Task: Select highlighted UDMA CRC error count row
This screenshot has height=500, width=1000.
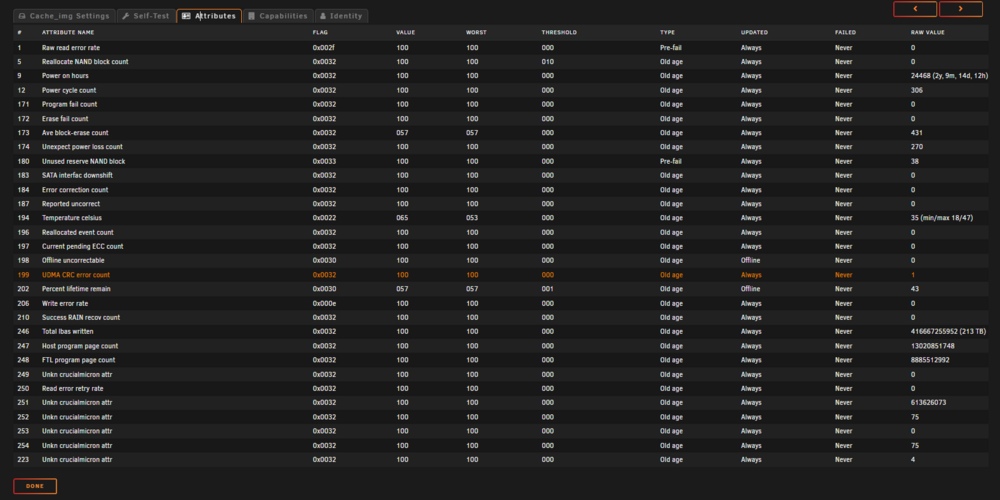Action: [x=501, y=275]
